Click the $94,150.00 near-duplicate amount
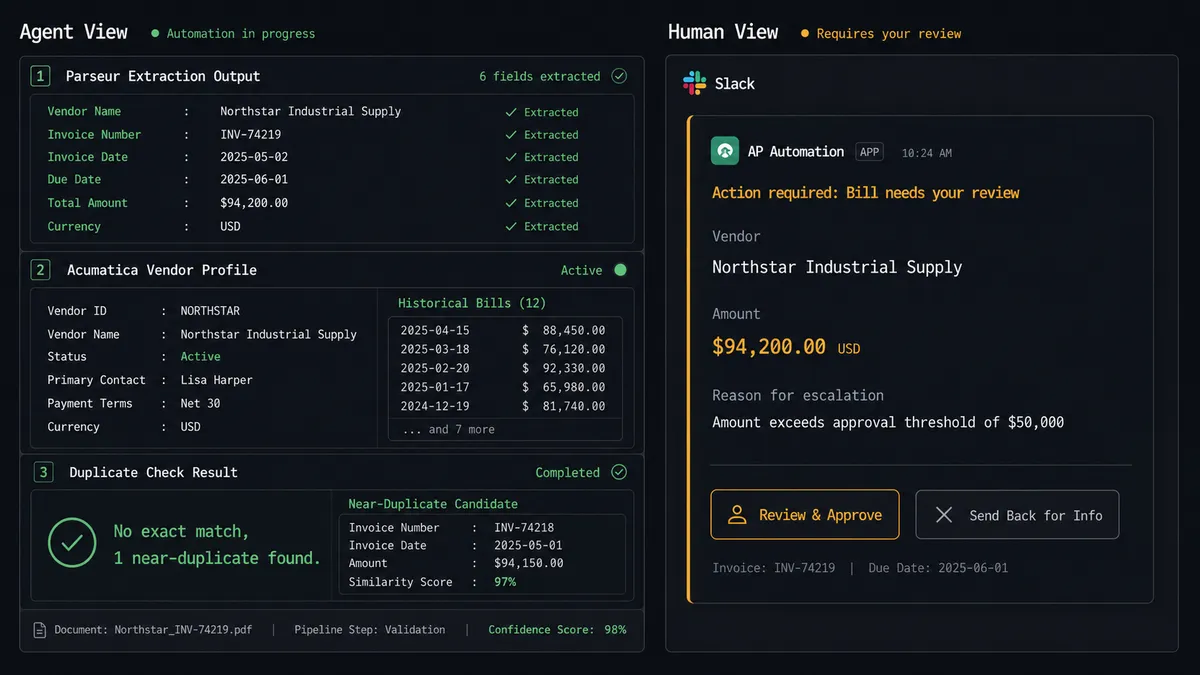Screen dimensions: 1200x675 528,563
